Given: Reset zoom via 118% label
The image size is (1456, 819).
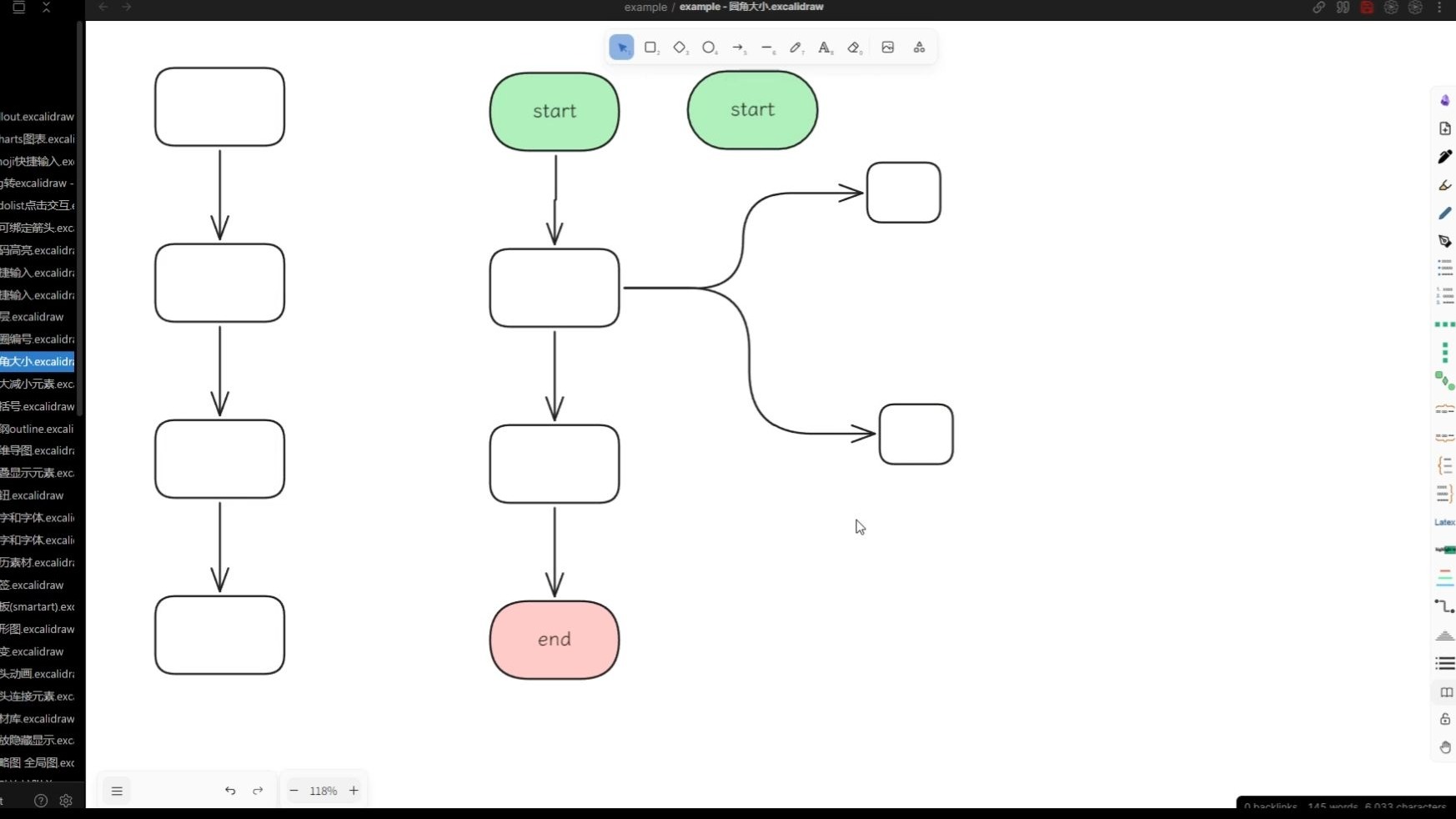Looking at the screenshot, I should [324, 791].
